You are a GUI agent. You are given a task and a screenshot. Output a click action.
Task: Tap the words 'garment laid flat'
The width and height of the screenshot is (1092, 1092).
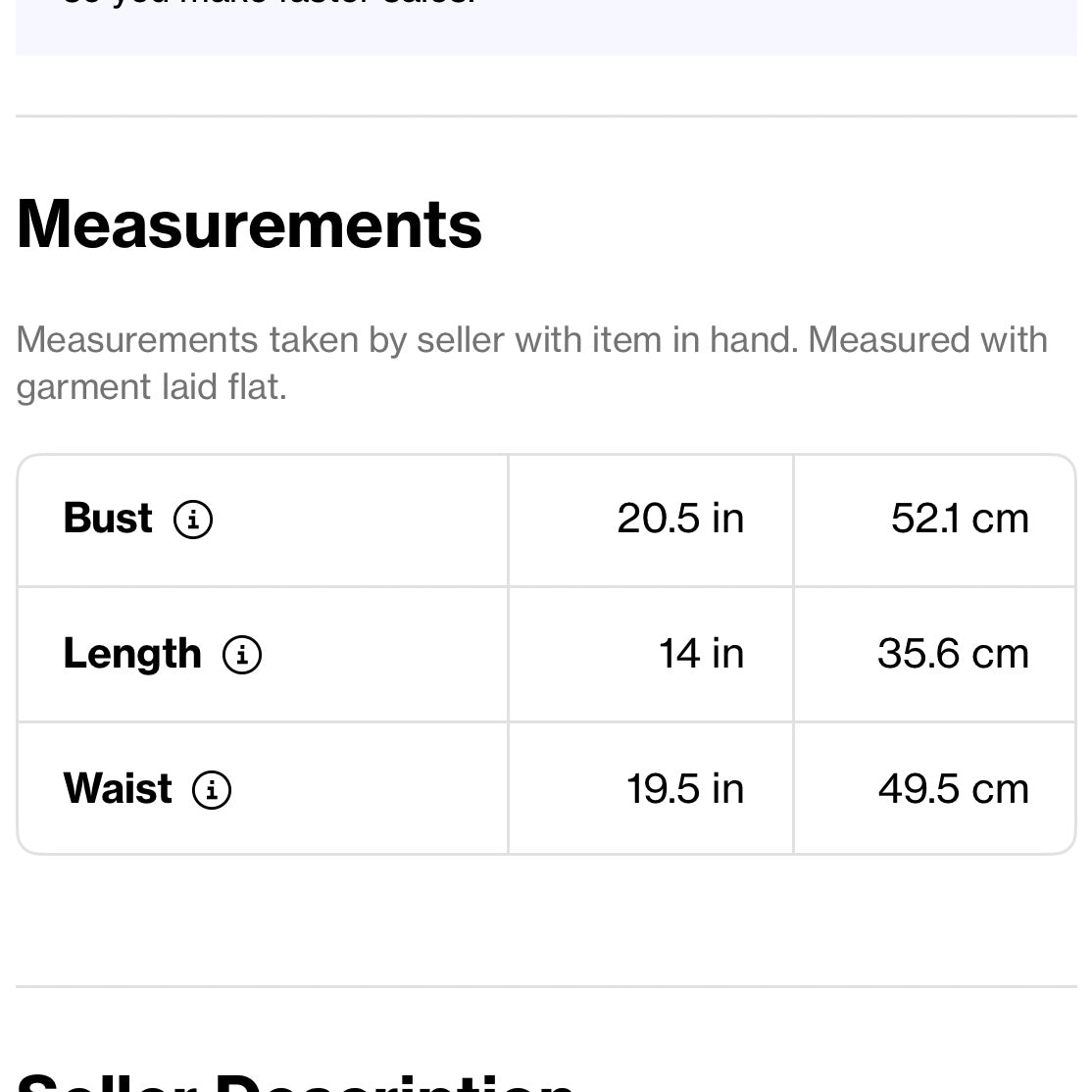pyautogui.click(x=151, y=387)
